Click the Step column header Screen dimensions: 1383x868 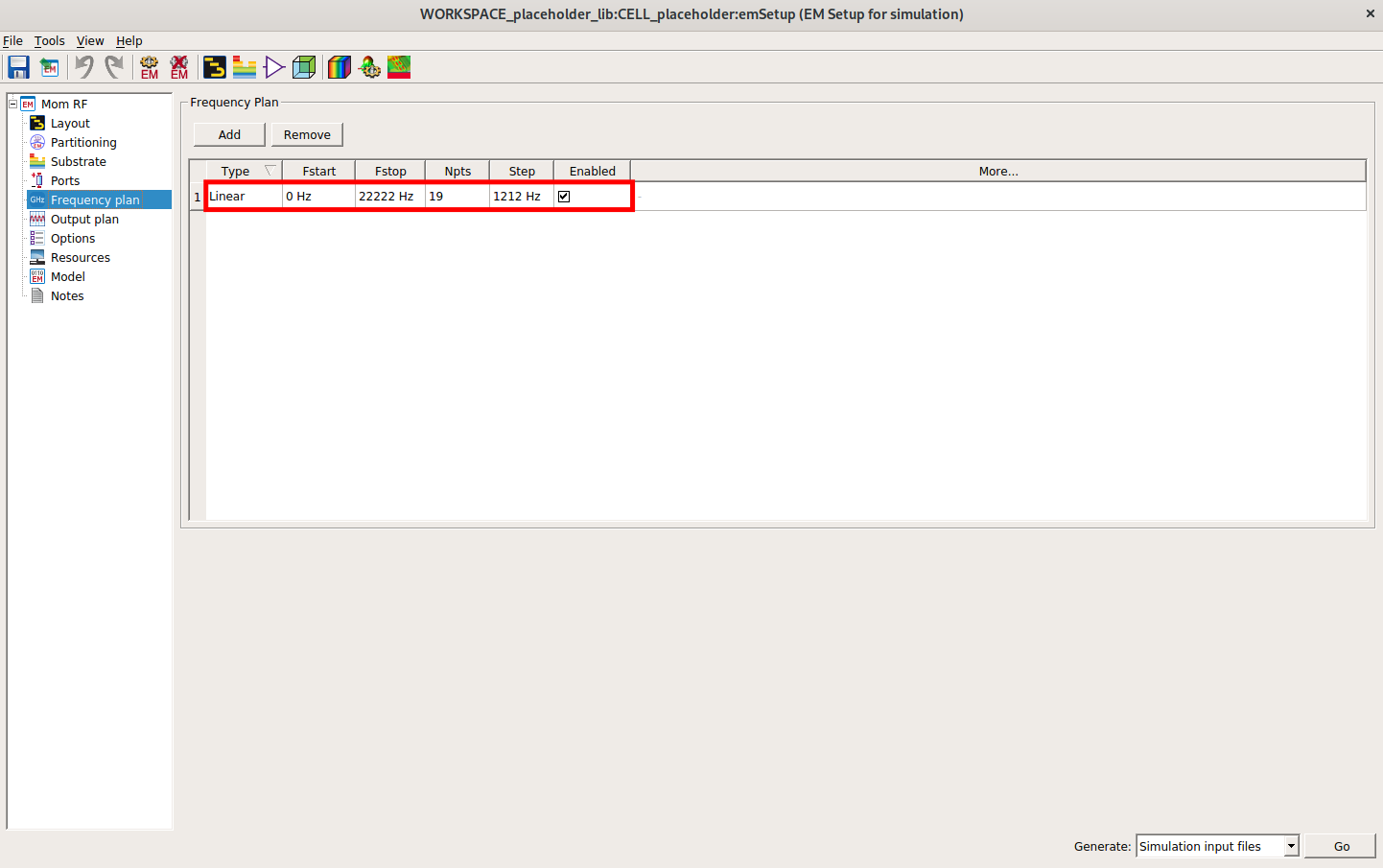pyautogui.click(x=522, y=171)
